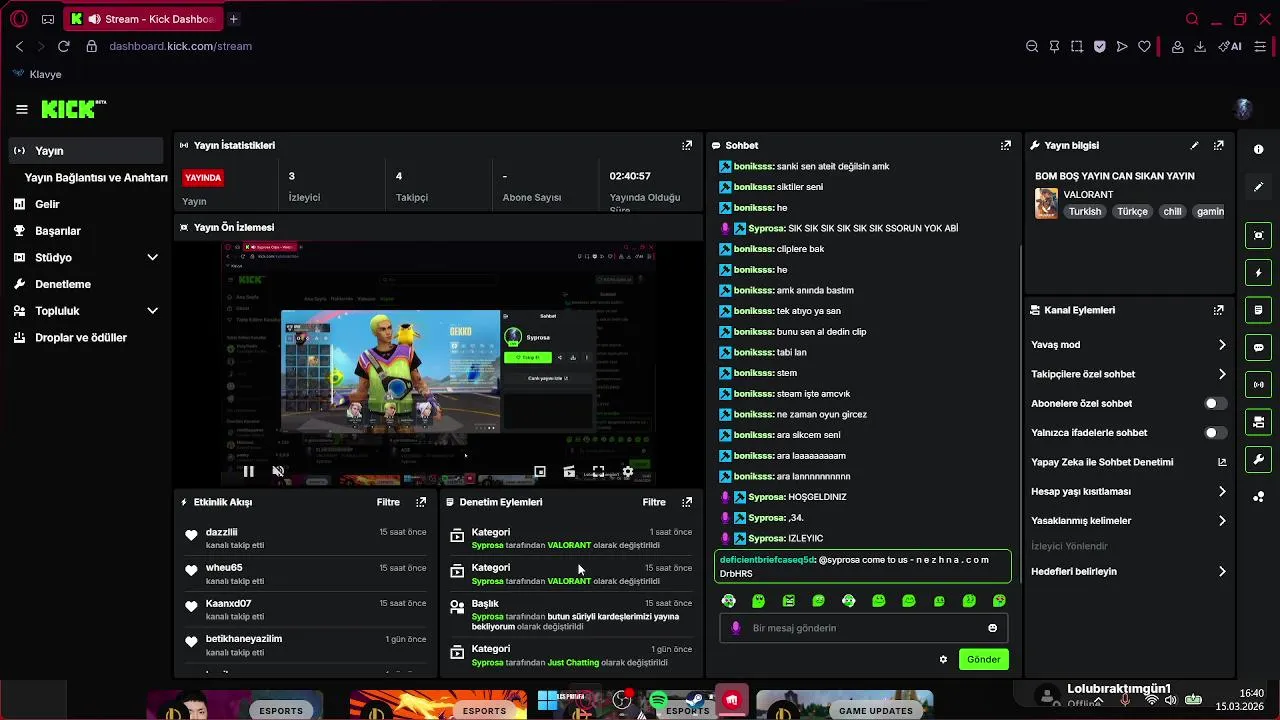Click the chill tag in stream info
This screenshot has width=1280, height=720.
click(1172, 212)
